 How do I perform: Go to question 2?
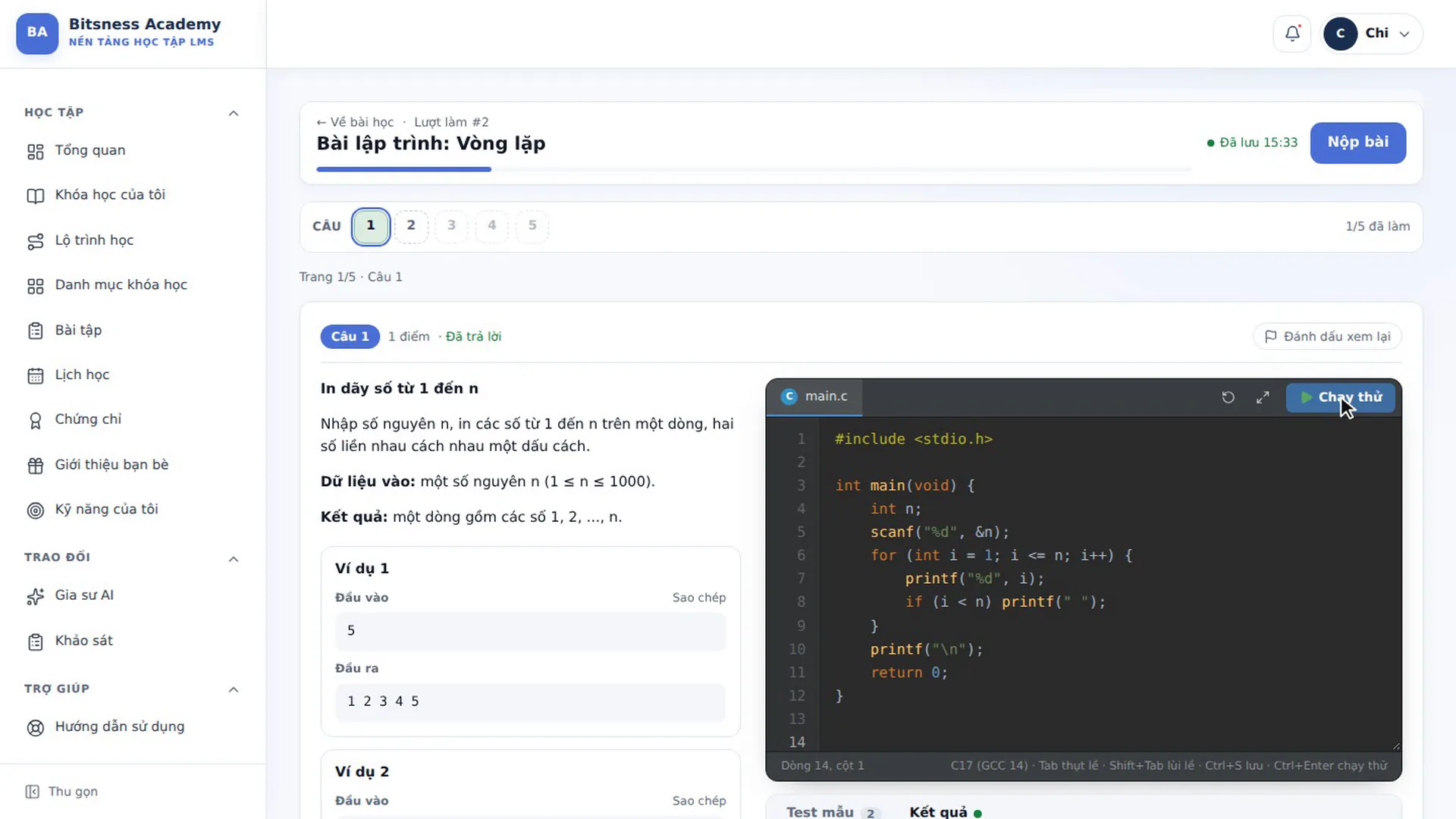[x=411, y=226]
